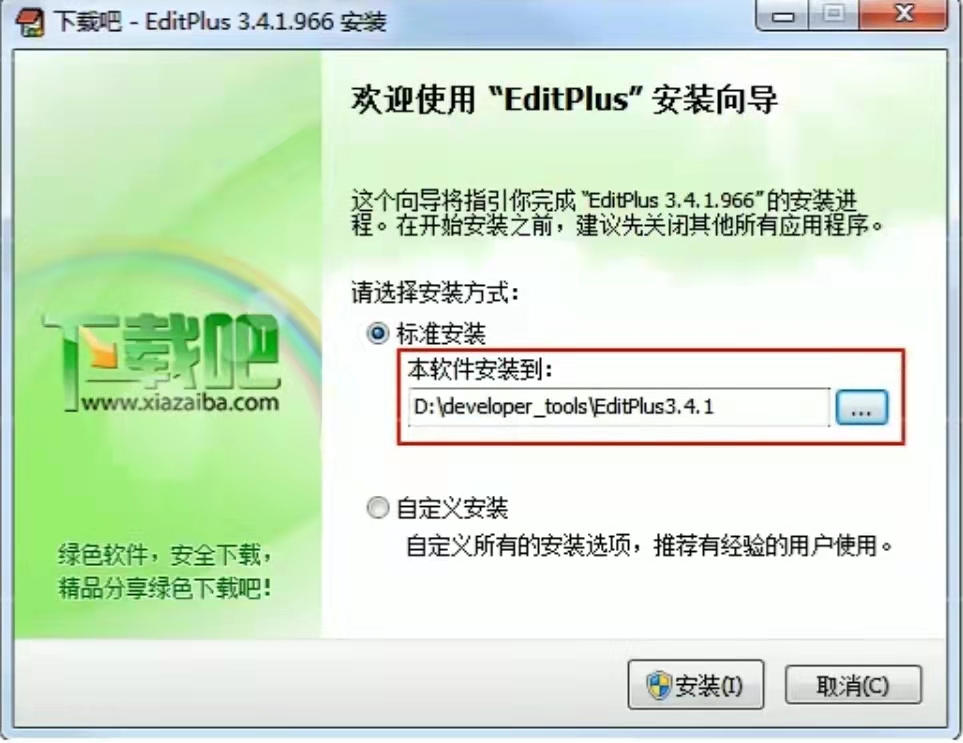Open the folder browser with the ... button
This screenshot has height=743, width=963.
click(x=862, y=407)
